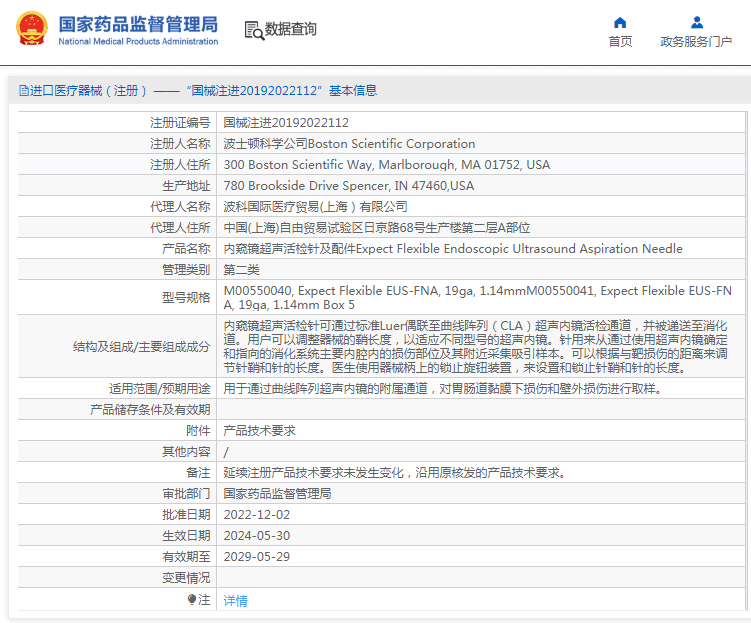Click the 代理人名称 row label
Viewport: 751px width, 623px height.
pyautogui.click(x=180, y=207)
